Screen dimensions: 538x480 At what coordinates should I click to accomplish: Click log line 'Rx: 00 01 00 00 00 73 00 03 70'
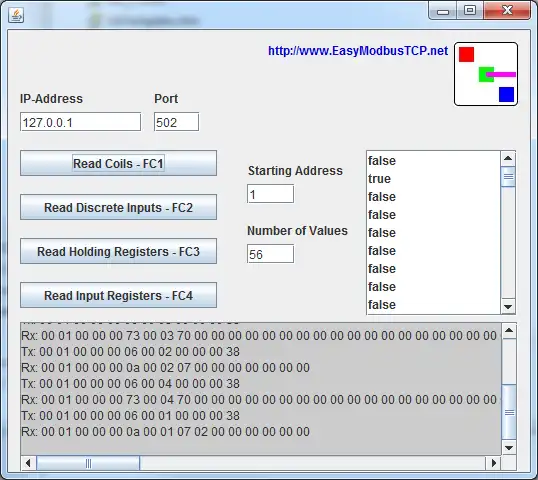pos(261,336)
